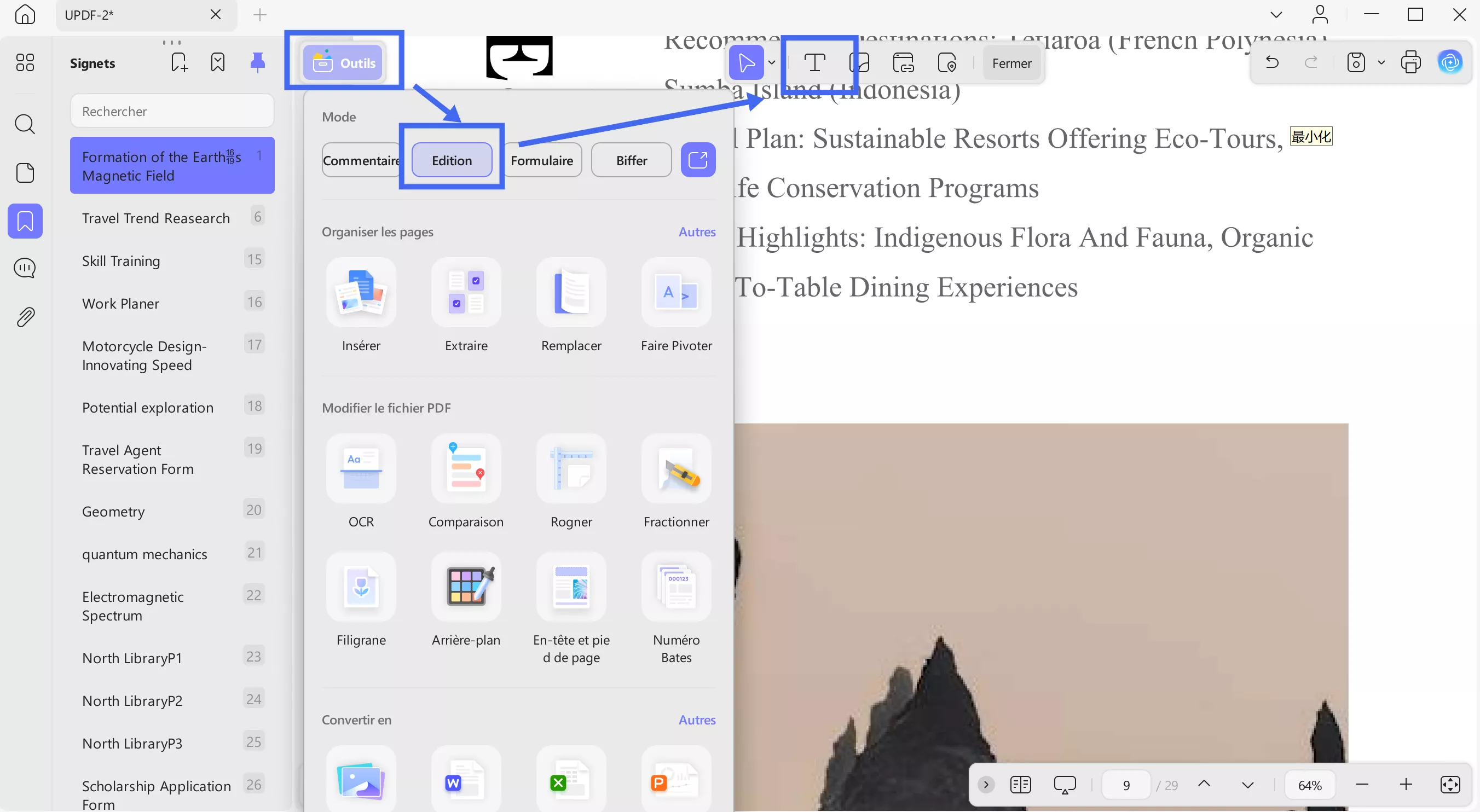
Task: Select the bookmarks panel icon in the sidebar
Action: point(25,221)
